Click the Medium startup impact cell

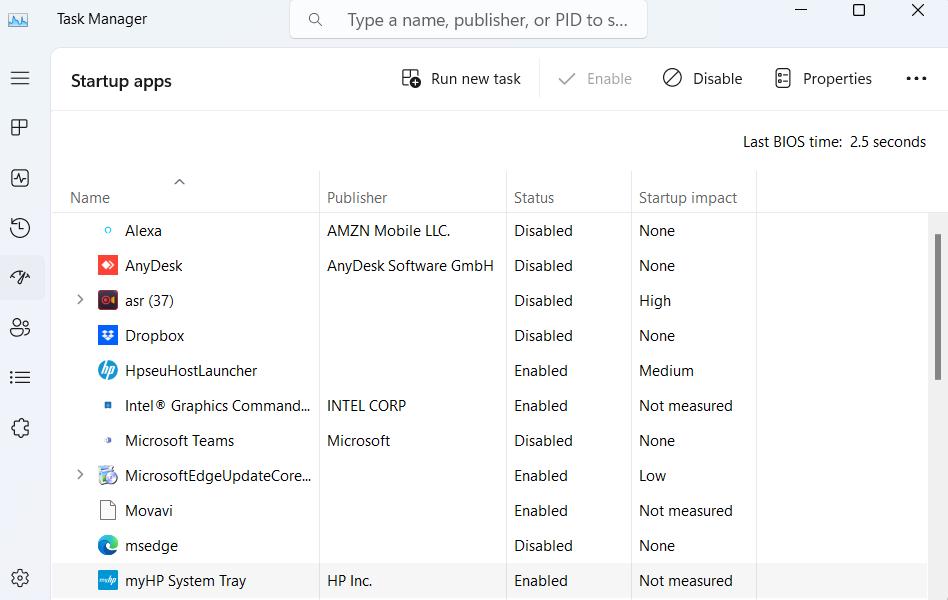(x=666, y=371)
